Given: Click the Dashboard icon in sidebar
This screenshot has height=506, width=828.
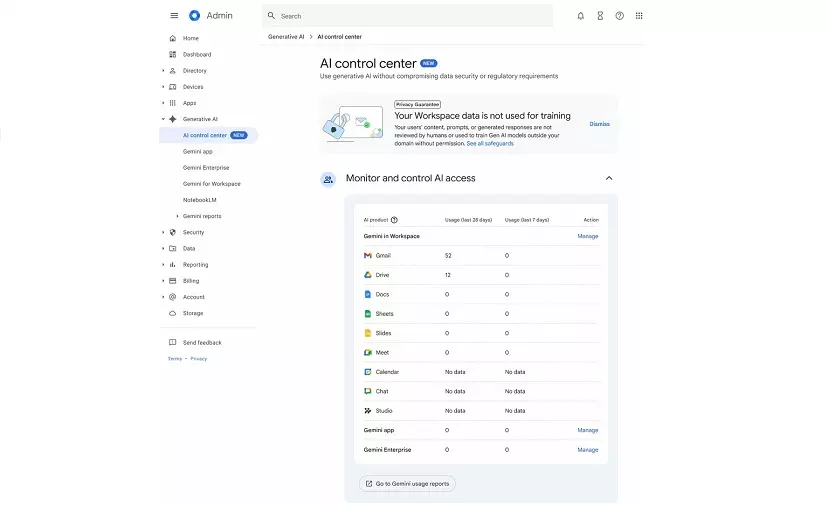Looking at the screenshot, I should point(173,54).
